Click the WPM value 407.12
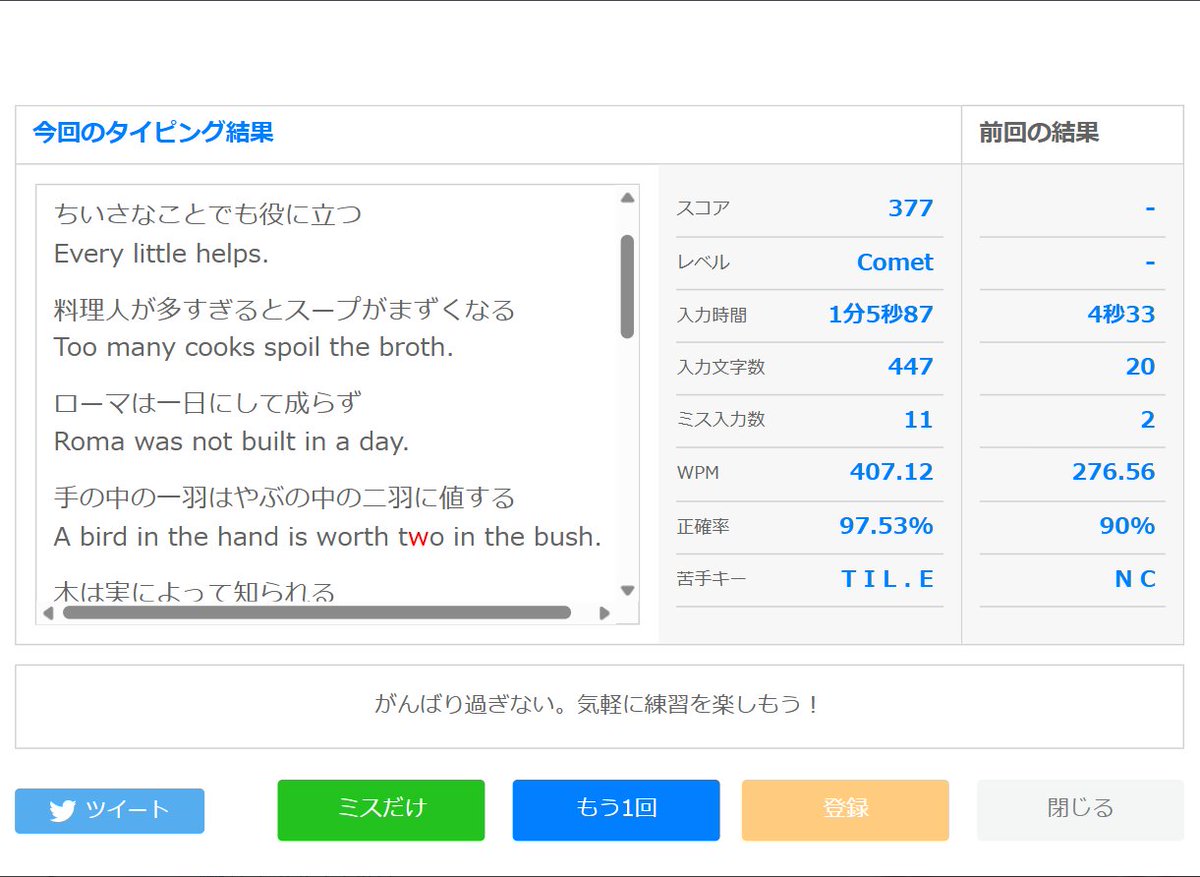Screen dimensions: 1200x877 click(x=892, y=472)
